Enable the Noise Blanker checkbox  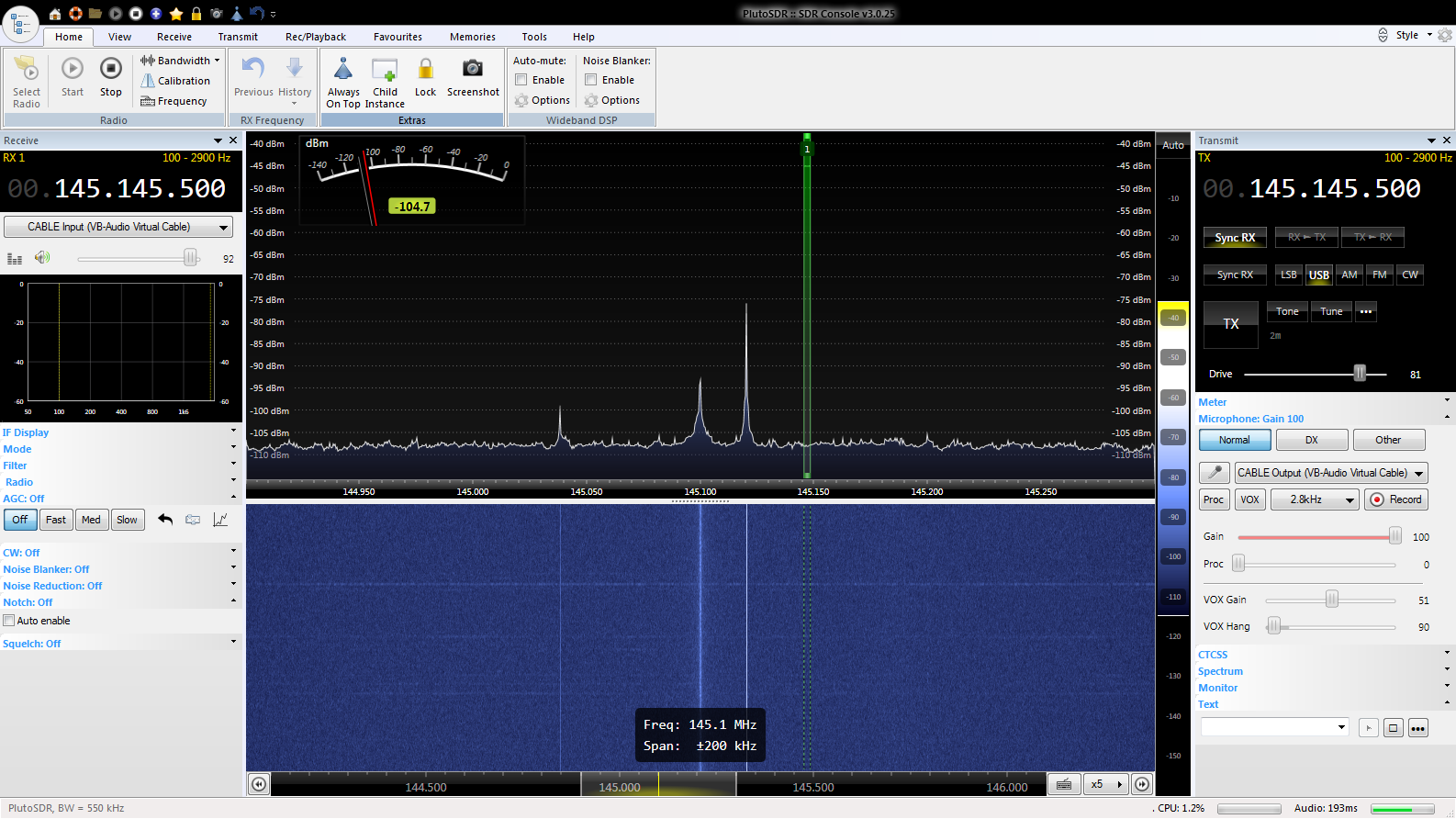click(x=591, y=80)
